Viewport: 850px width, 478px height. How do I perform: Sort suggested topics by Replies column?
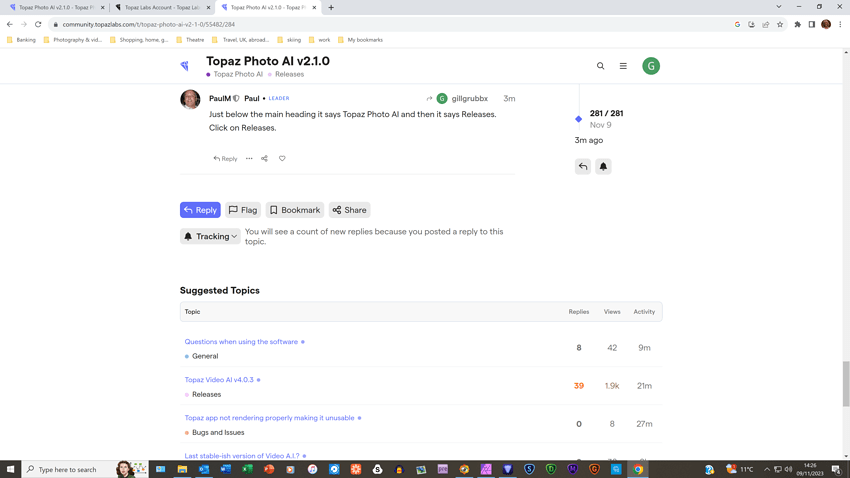click(x=578, y=312)
